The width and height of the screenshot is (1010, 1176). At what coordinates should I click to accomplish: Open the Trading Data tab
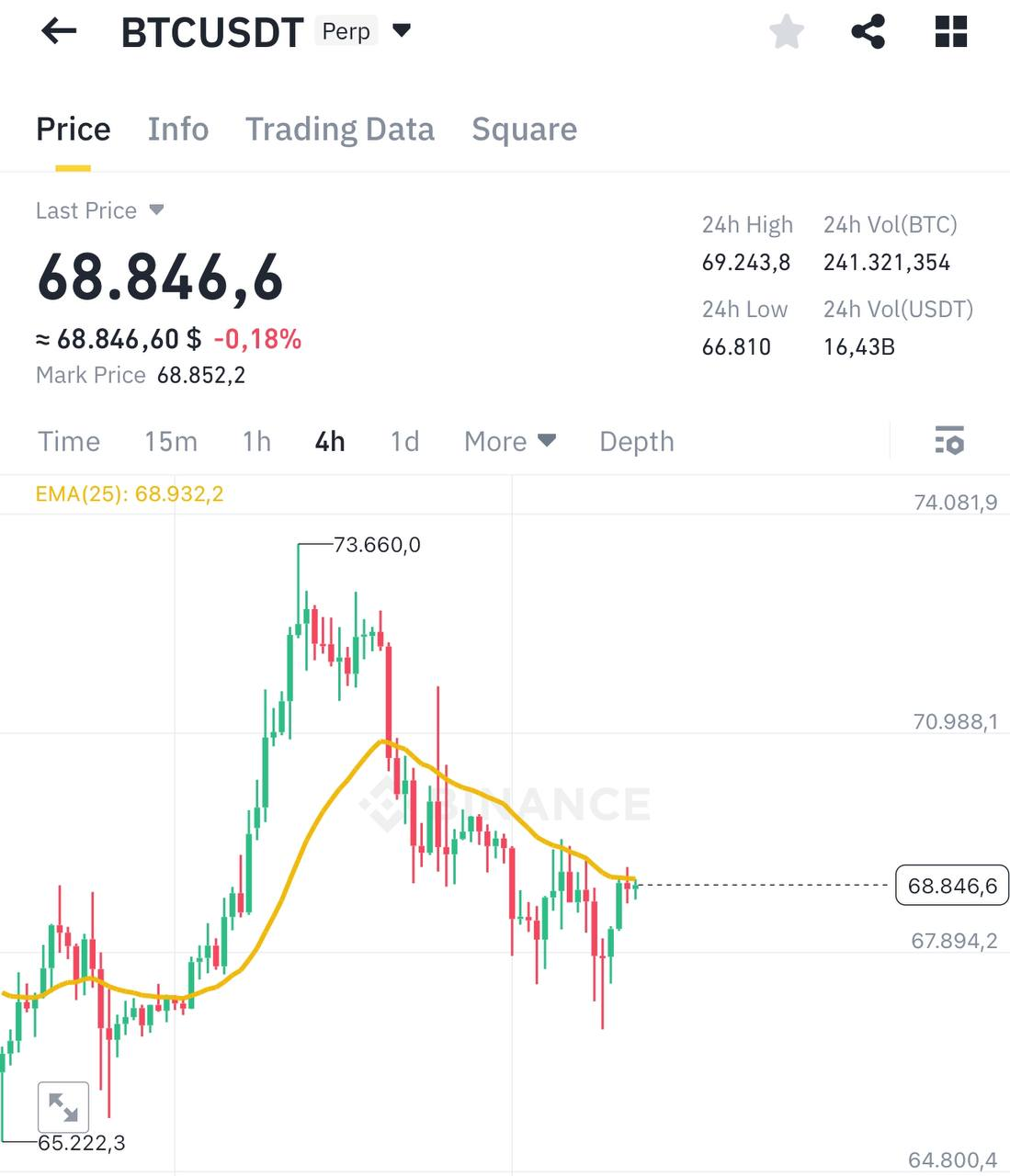(x=340, y=130)
